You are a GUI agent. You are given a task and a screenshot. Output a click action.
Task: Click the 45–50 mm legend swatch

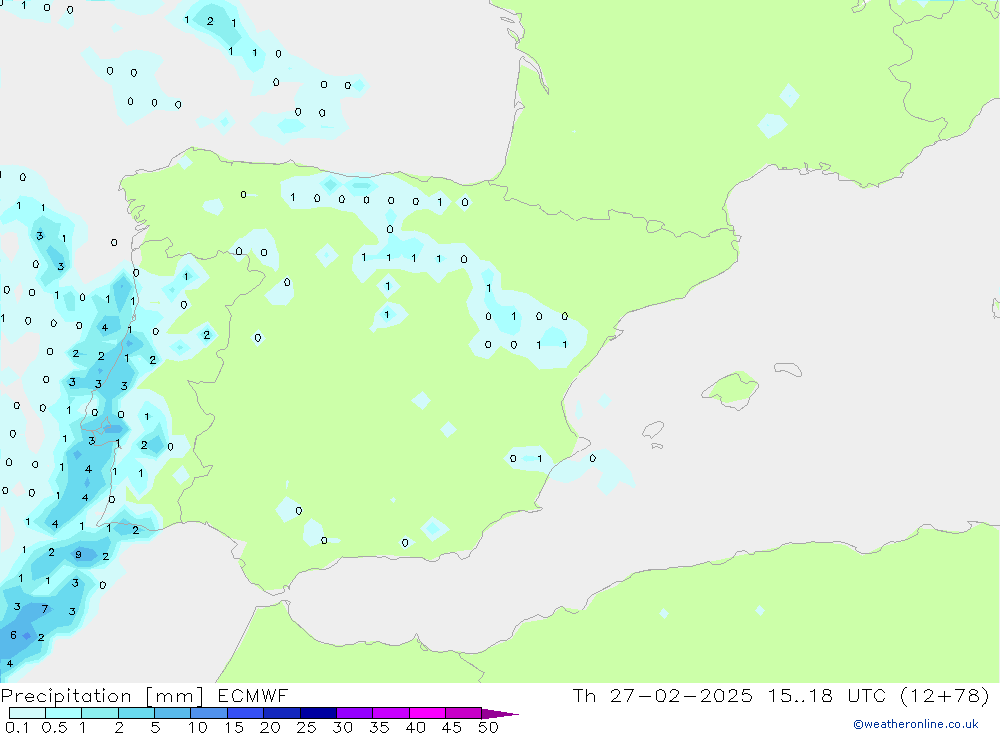click(463, 713)
